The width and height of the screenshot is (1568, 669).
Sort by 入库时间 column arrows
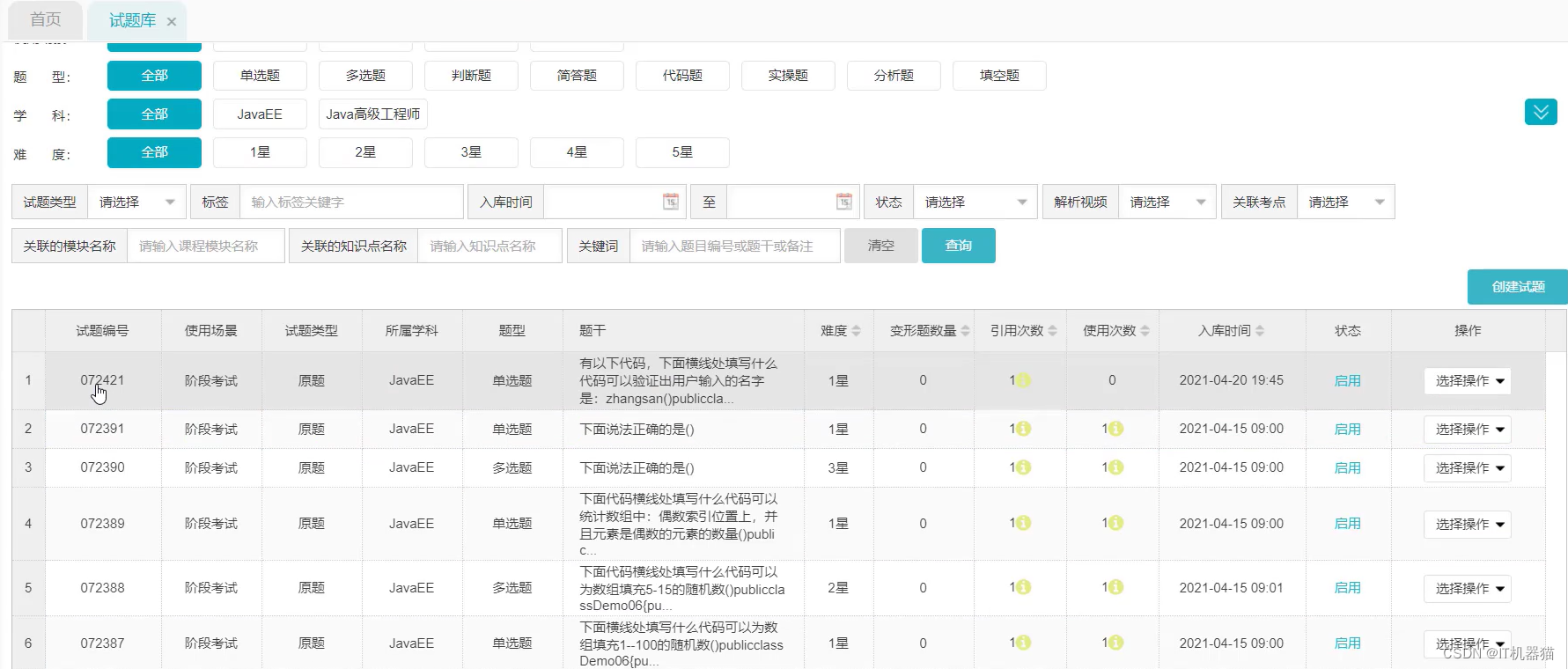point(1260,331)
